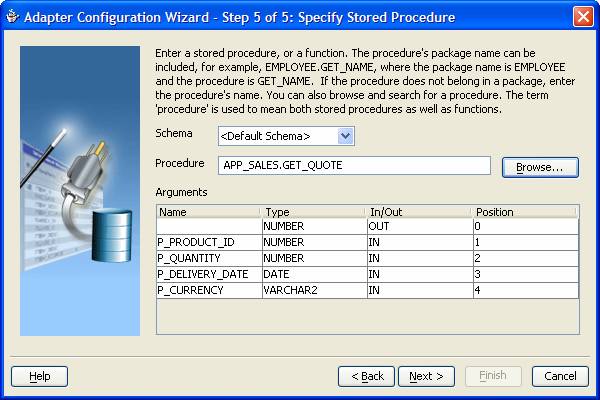Select the P_QUANTITY argument row
This screenshot has height=400, width=600.
click(208, 258)
